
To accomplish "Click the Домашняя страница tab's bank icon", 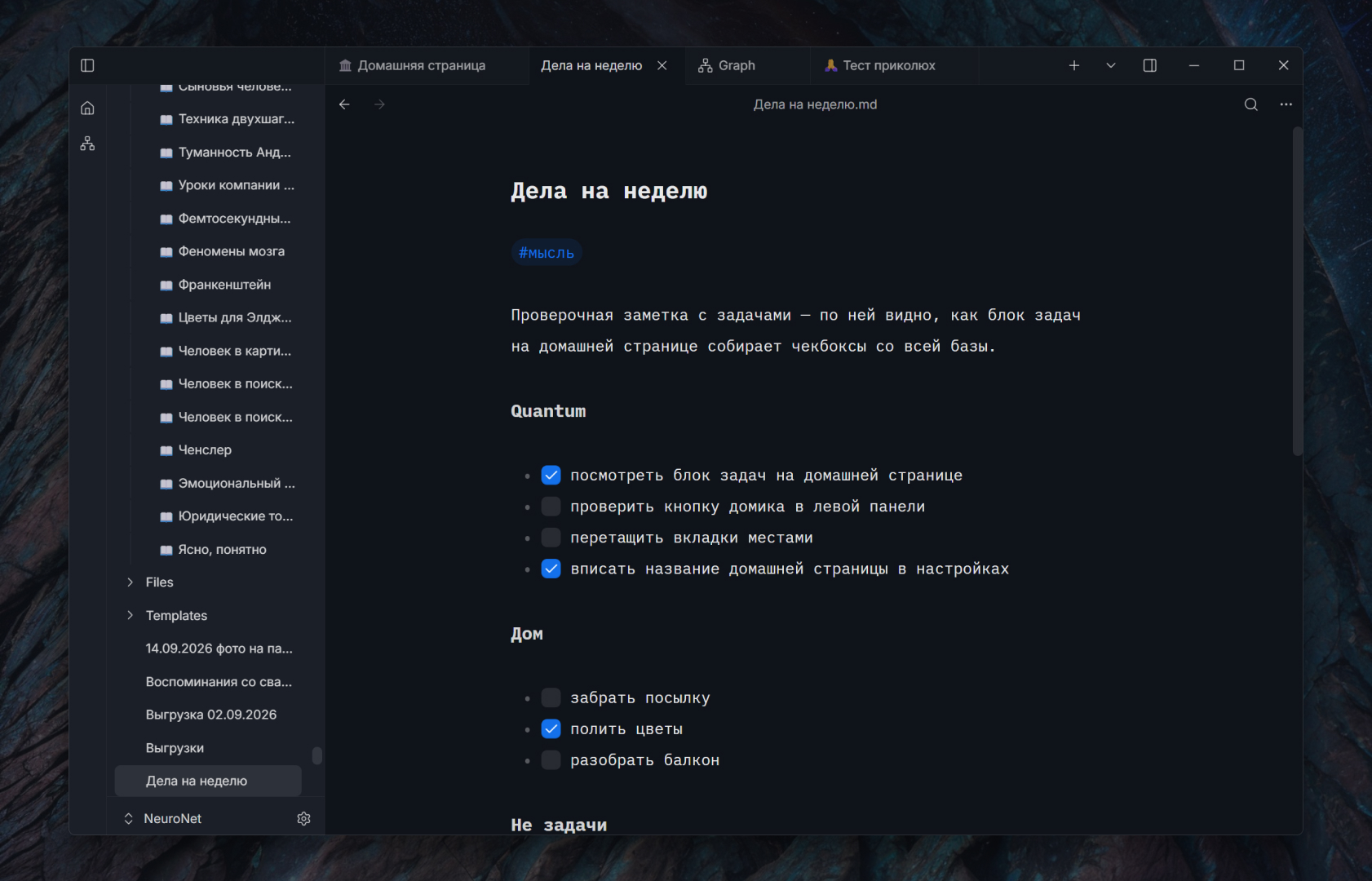I will point(346,65).
